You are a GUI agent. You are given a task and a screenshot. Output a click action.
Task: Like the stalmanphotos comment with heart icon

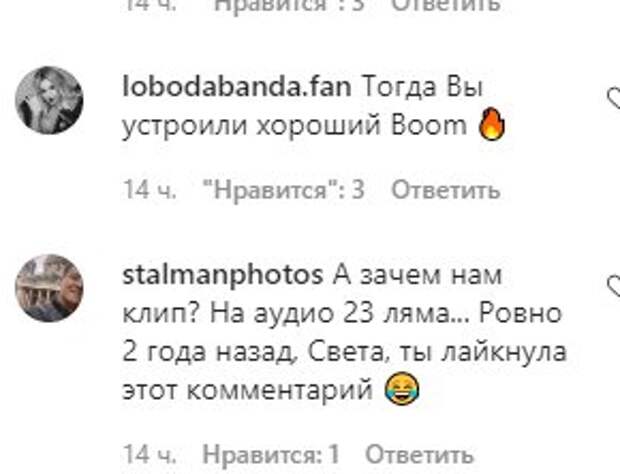[x=614, y=287]
